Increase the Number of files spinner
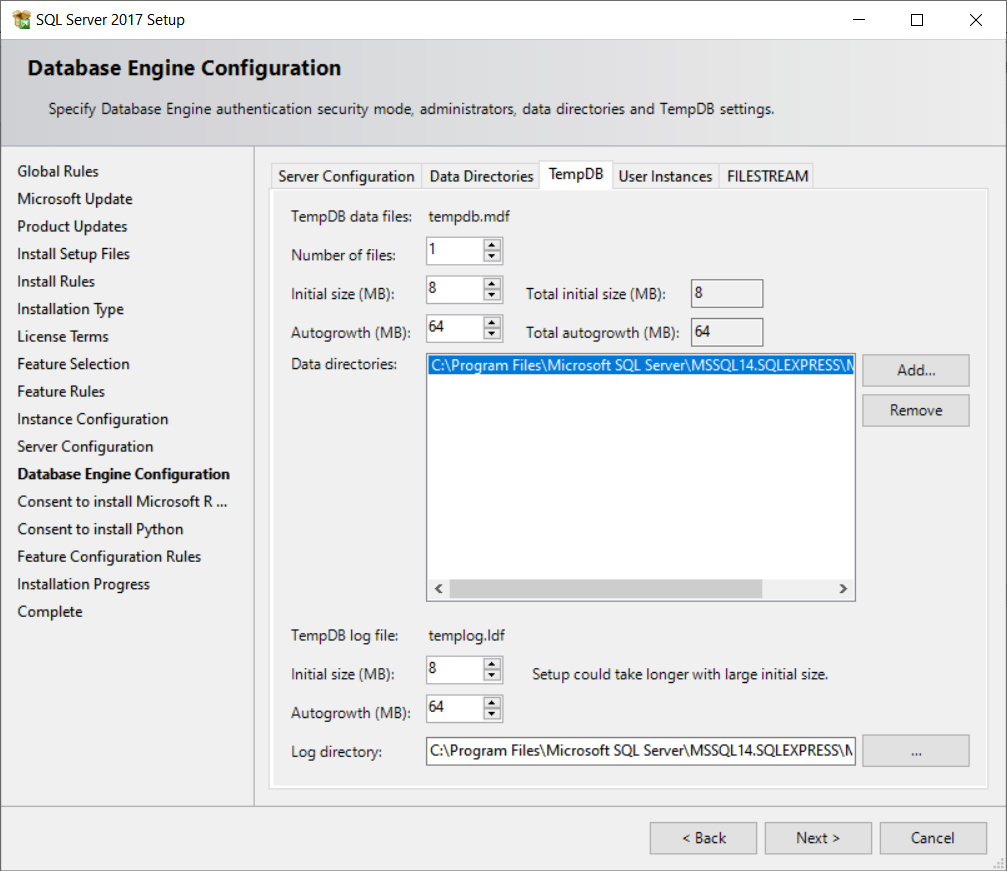 (491, 244)
